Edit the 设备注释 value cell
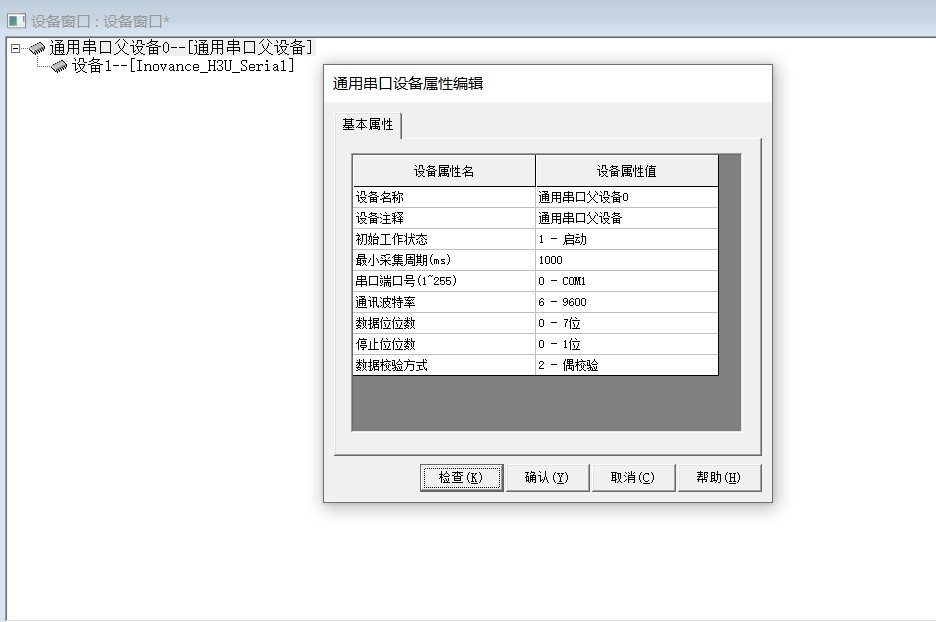936x622 pixels. tap(626, 218)
